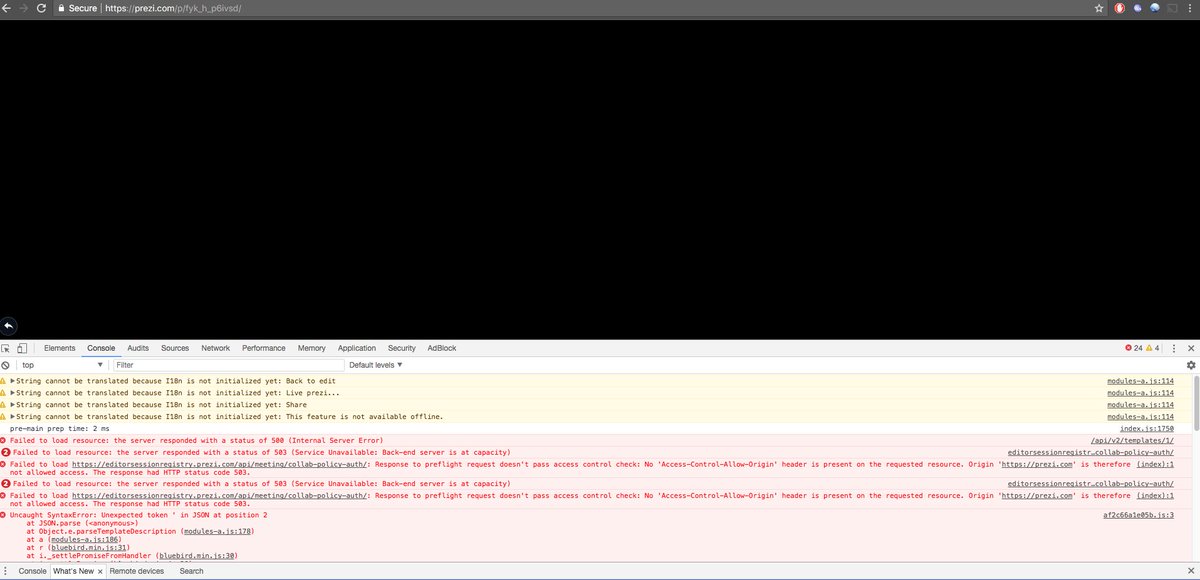Click the Uncaught SyntaxError message text

(x=138, y=515)
